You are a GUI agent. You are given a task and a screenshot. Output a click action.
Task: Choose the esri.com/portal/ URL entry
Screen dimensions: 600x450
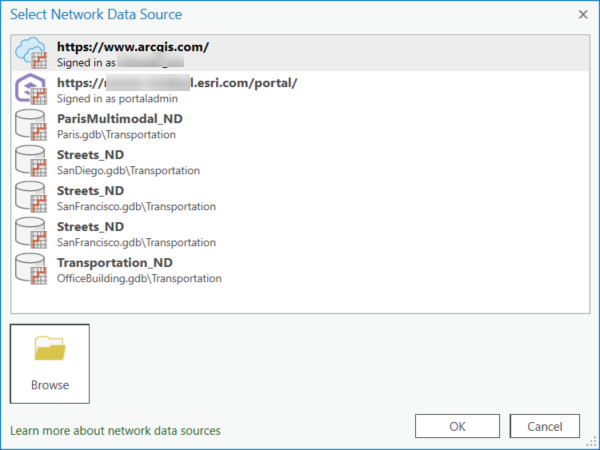pyautogui.click(x=178, y=82)
